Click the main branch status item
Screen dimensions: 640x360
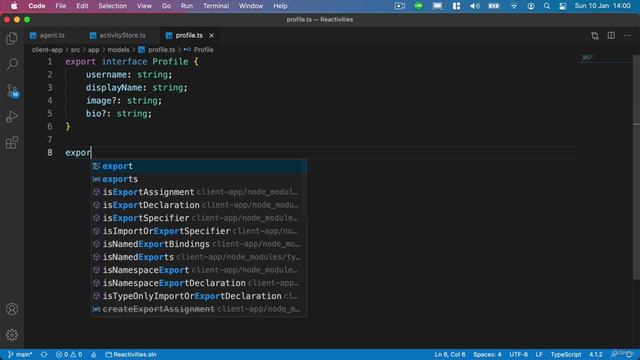click(x=20, y=354)
